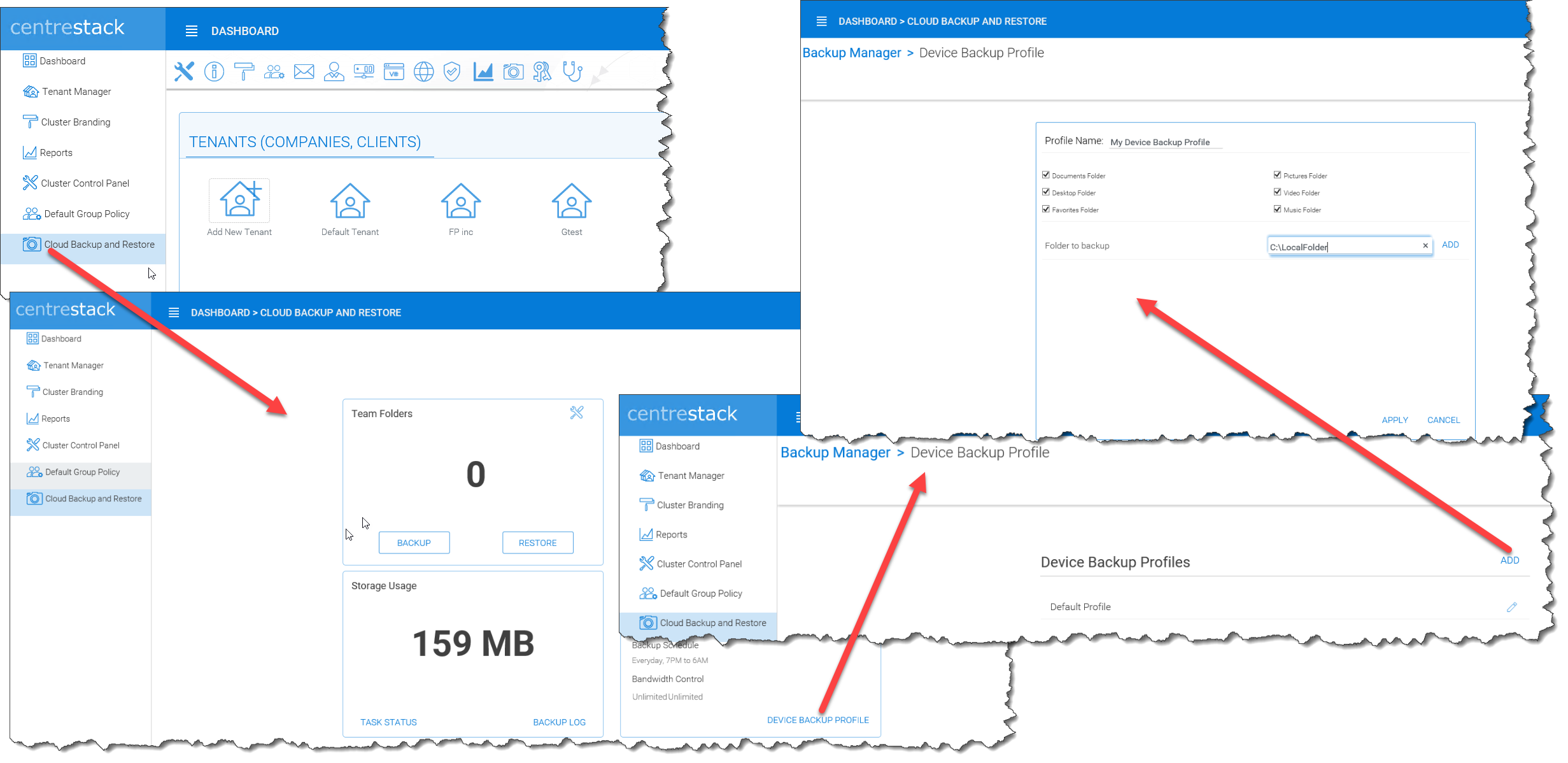Uncheck the Video Folder checkbox
This screenshot has height=763, width=1568.
1277,192
